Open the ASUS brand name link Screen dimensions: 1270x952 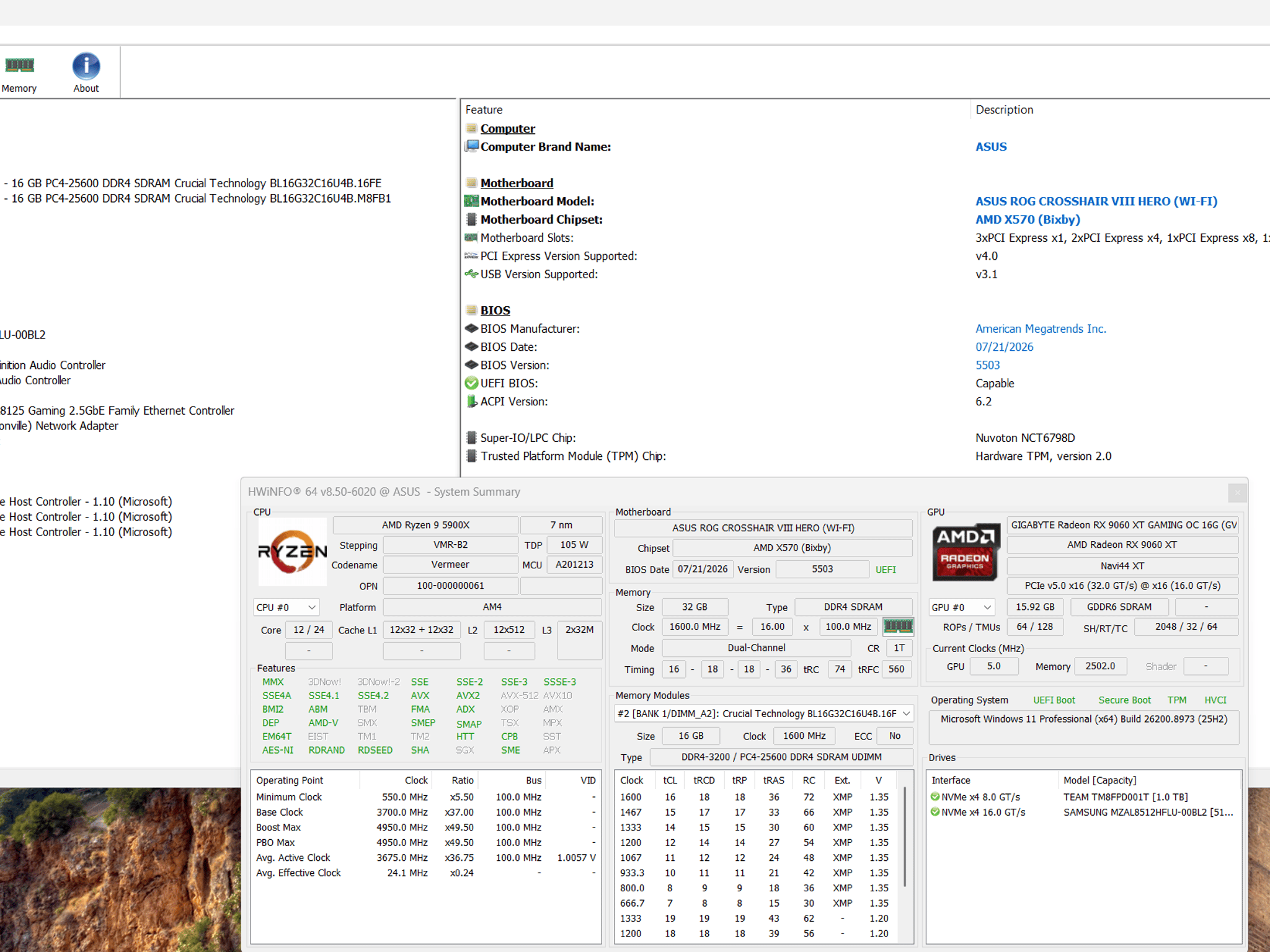tap(991, 146)
